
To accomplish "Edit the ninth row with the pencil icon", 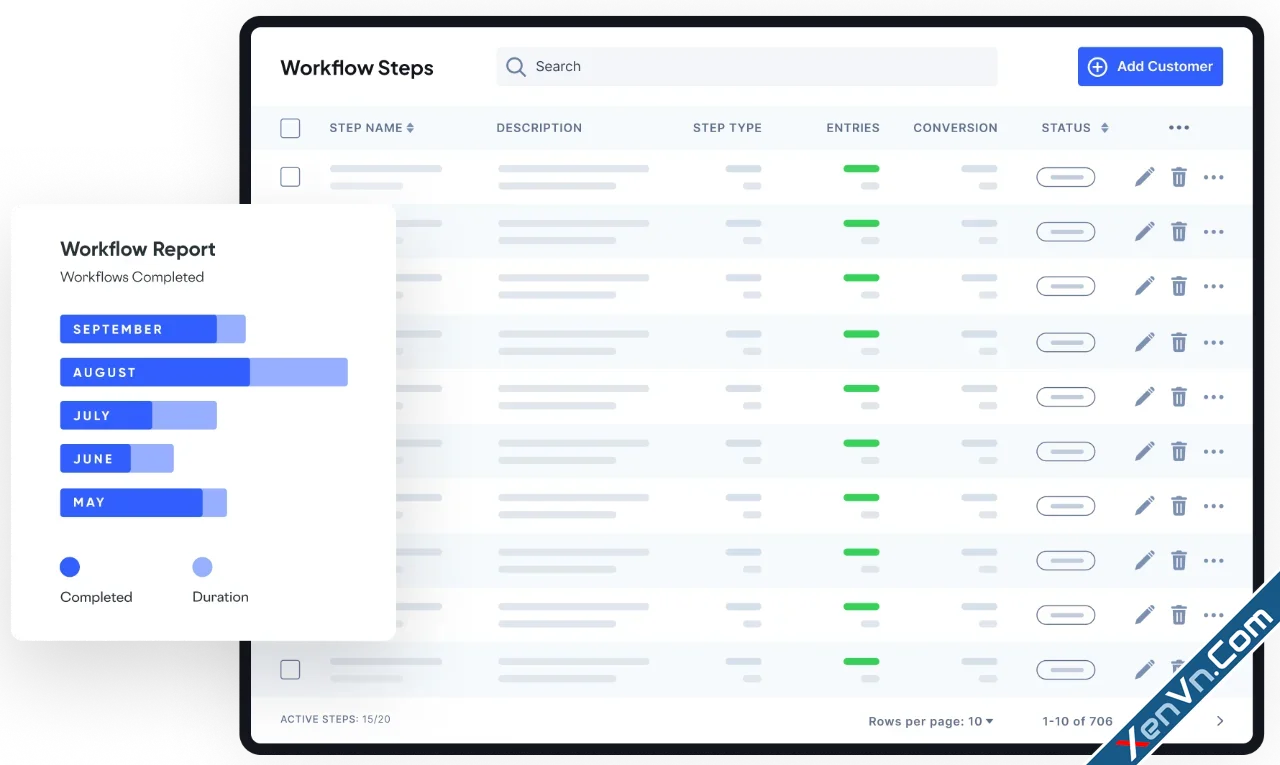I will [1144, 615].
